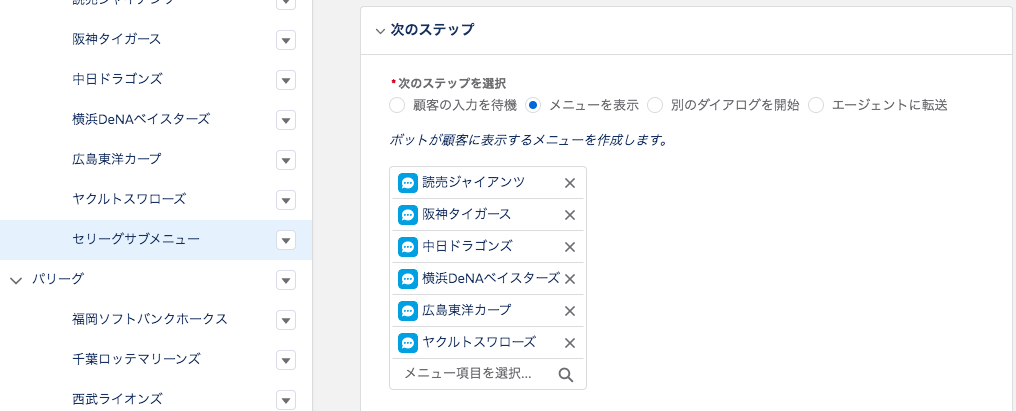Open 千葉ロッテマリーンズ dialog in sidebar

click(136, 358)
